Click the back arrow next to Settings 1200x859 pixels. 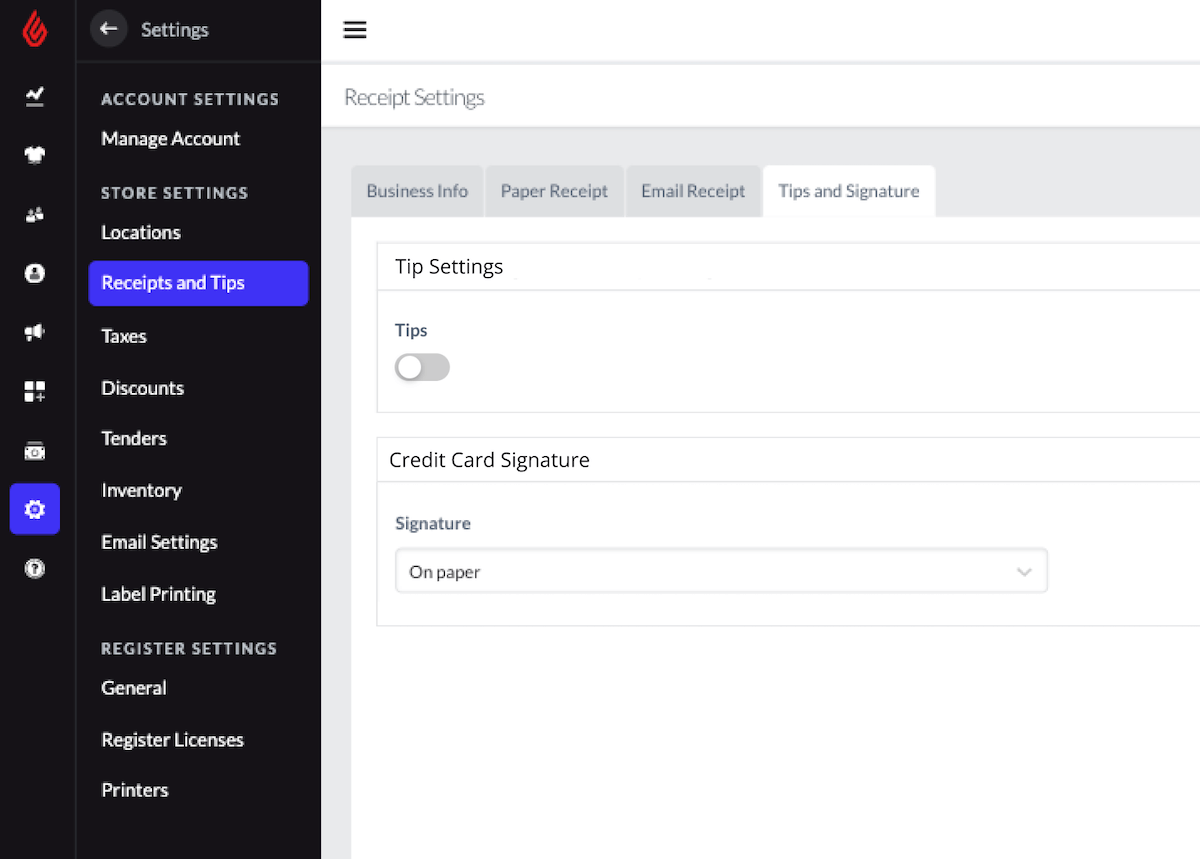[108, 28]
